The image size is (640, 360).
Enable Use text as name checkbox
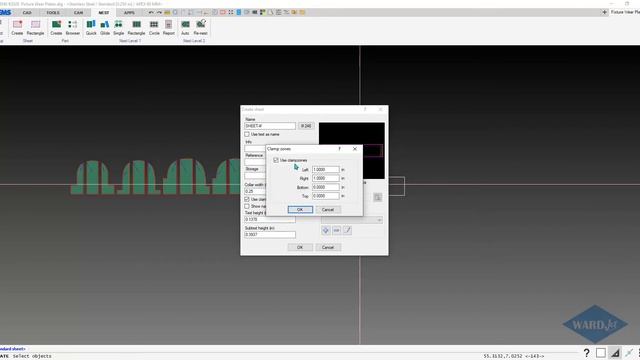coord(247,134)
